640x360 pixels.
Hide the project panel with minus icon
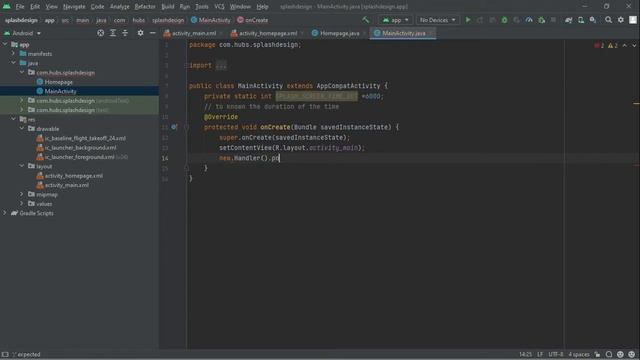click(x=153, y=33)
